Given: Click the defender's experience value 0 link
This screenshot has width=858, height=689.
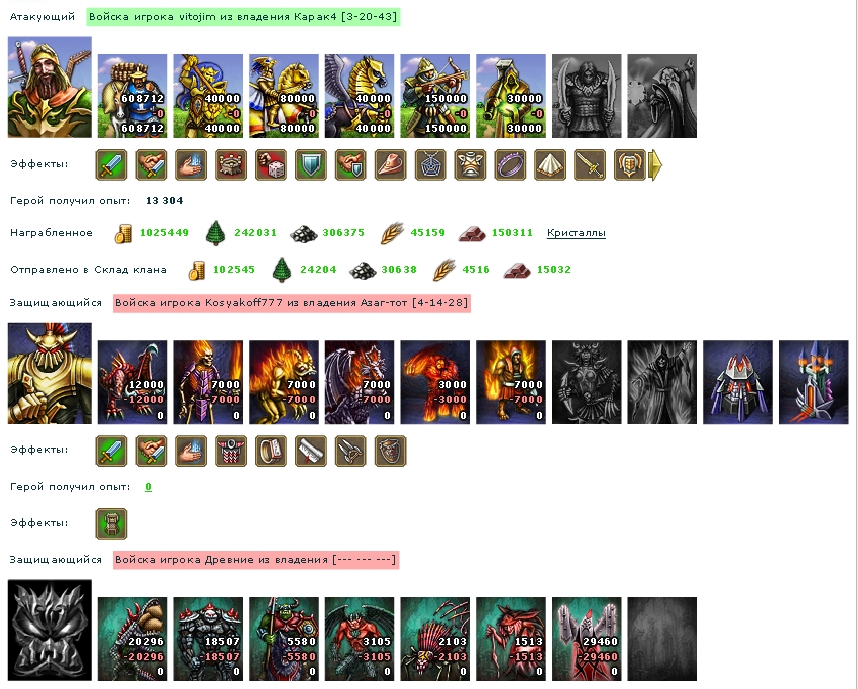Looking at the screenshot, I should 148,487.
